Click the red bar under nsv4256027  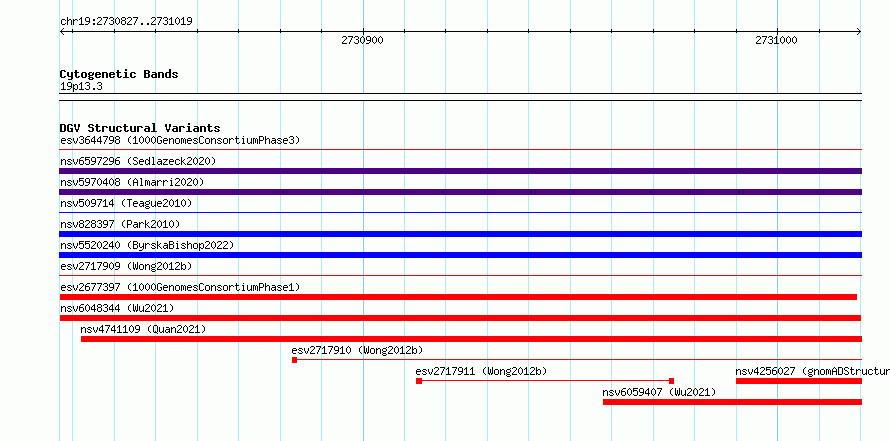pos(799,381)
